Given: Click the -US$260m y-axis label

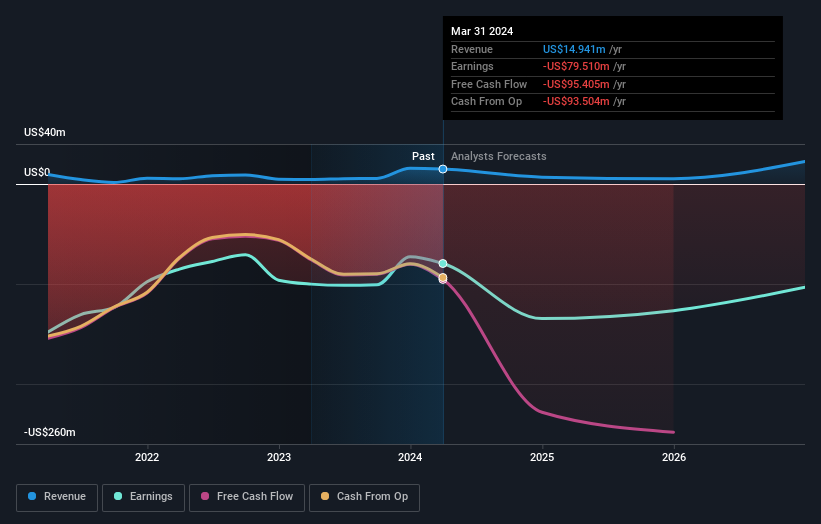Looking at the screenshot, I should pos(50,432).
